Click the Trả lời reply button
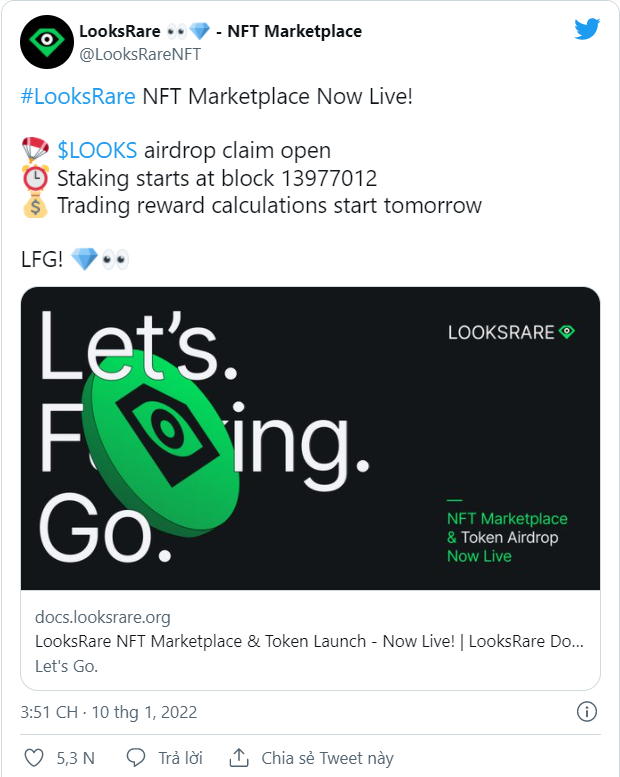 click(180, 758)
